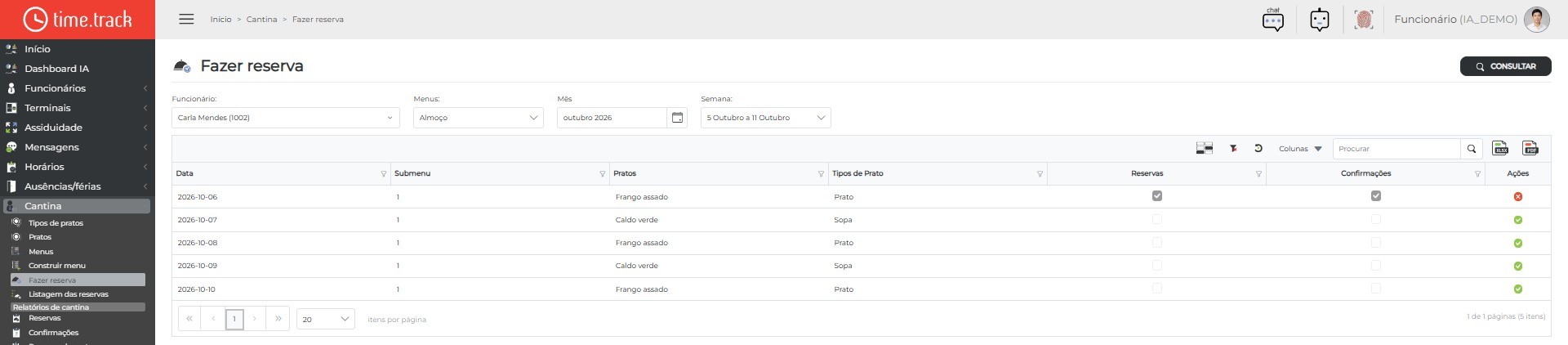Toggle grid row grouping view icon
The image size is (1568, 345).
click(x=1204, y=149)
